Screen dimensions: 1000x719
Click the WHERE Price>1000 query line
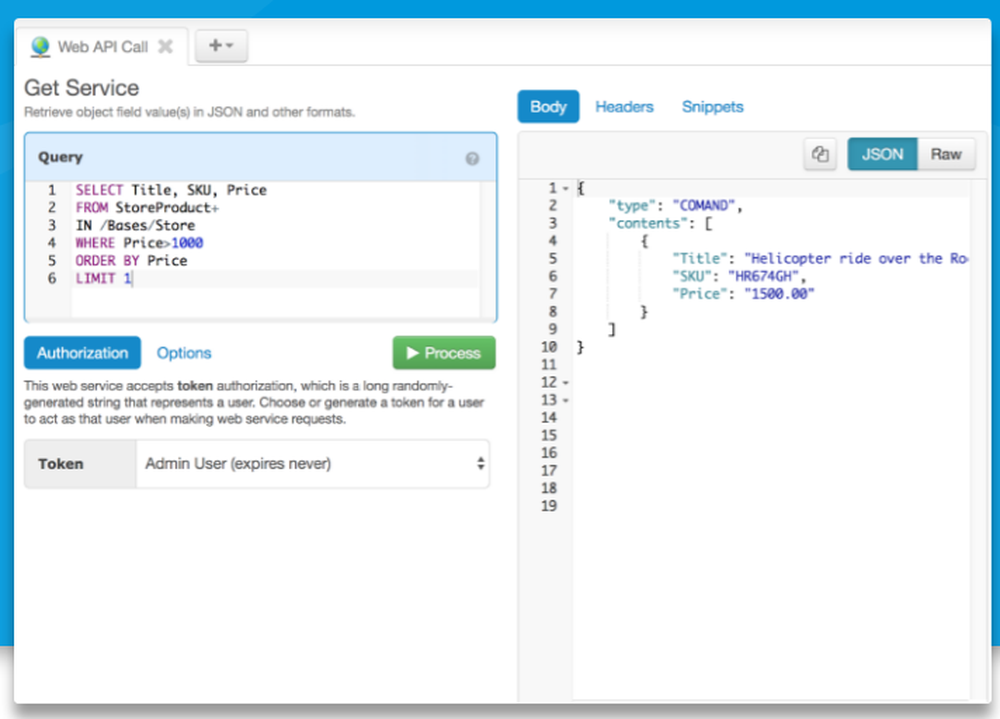click(139, 243)
